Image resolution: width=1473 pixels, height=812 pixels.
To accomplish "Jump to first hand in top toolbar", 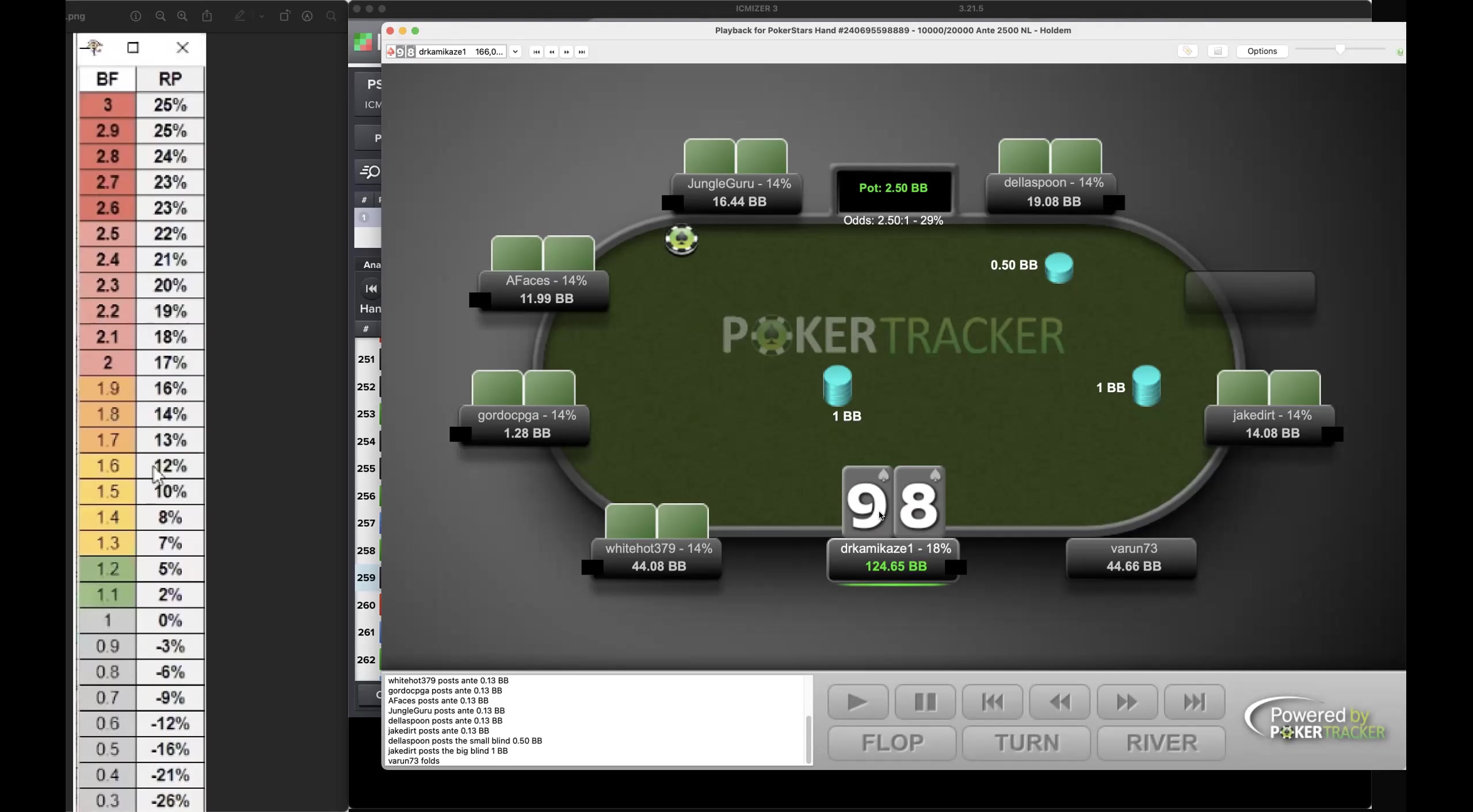I will coord(536,52).
